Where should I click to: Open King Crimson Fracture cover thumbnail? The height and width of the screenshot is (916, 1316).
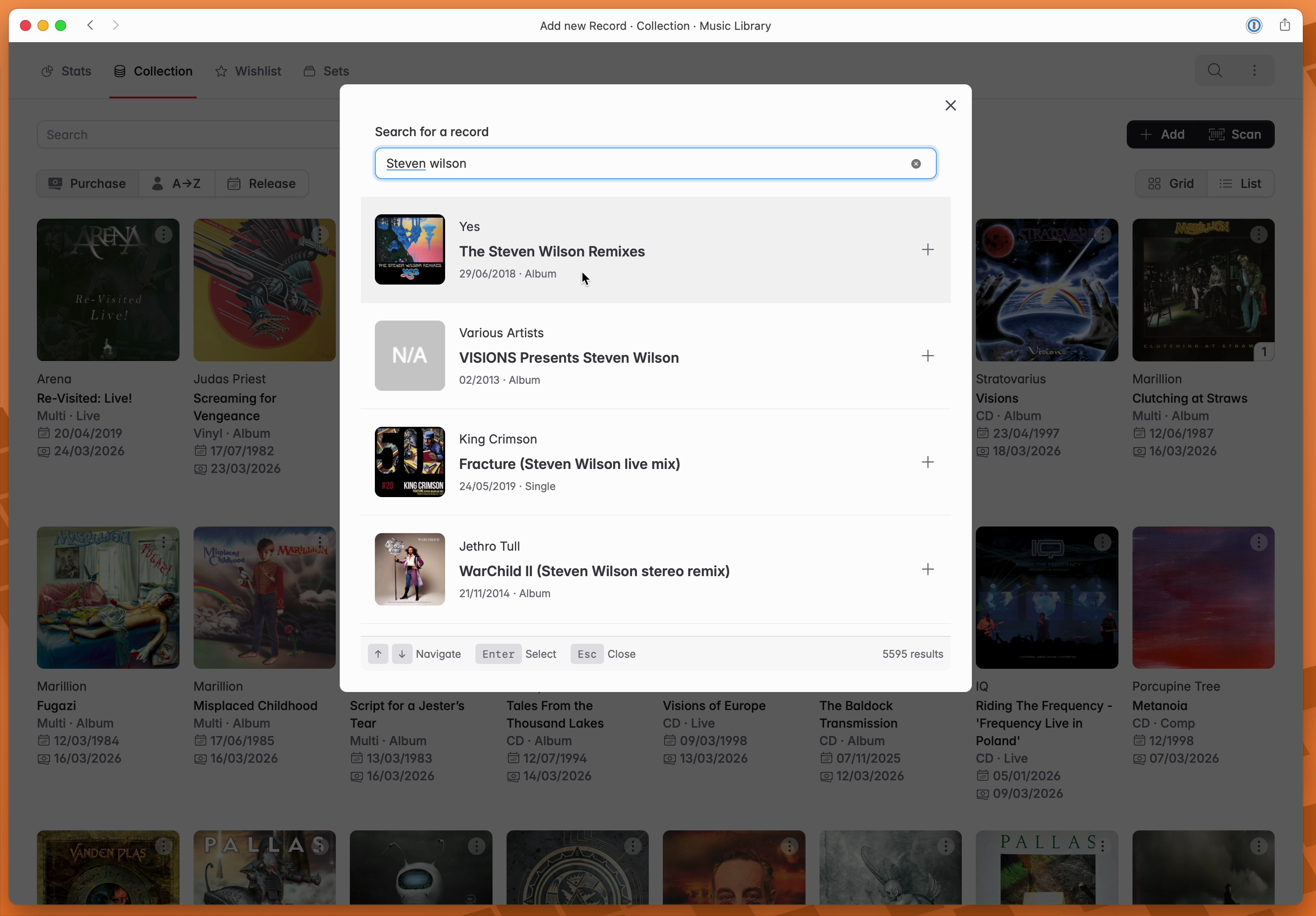[x=409, y=462]
